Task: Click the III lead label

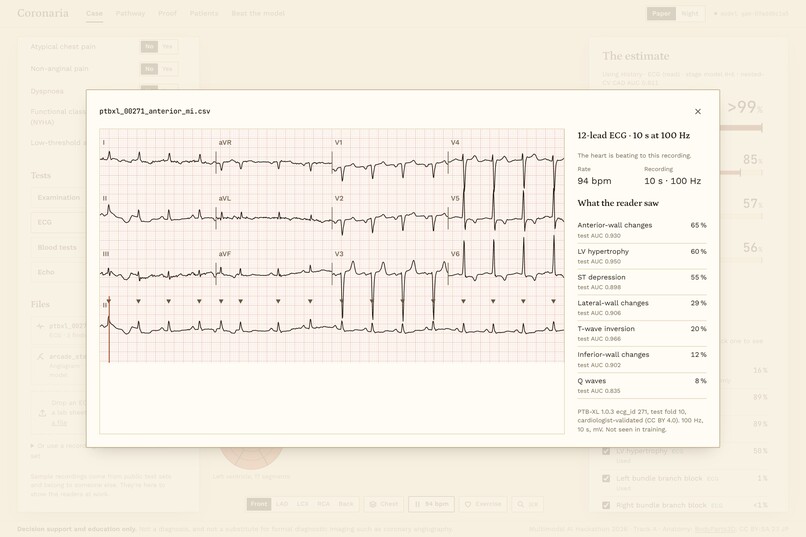Action: [105, 254]
